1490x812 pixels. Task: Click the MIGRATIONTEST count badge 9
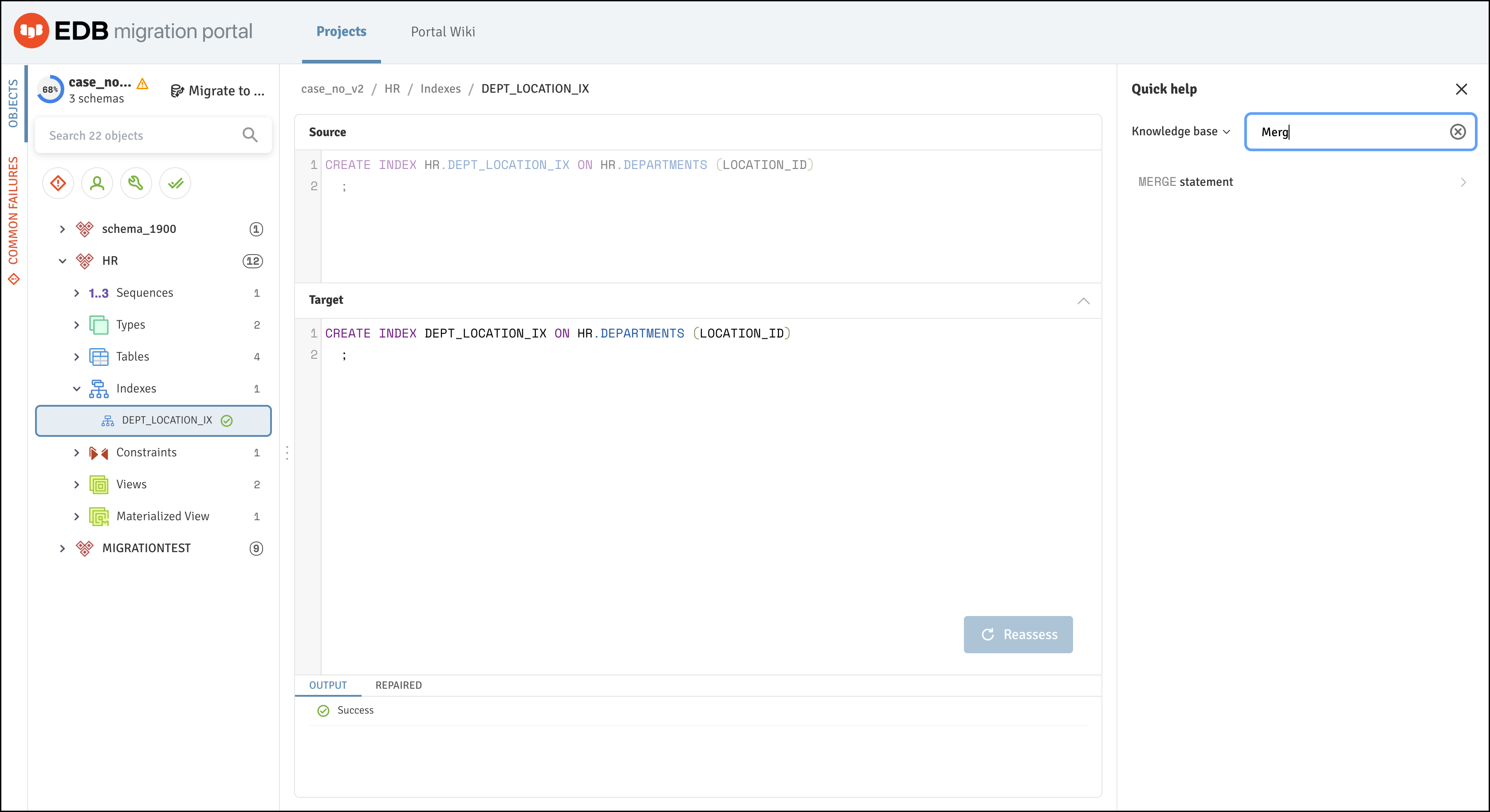pyautogui.click(x=256, y=548)
